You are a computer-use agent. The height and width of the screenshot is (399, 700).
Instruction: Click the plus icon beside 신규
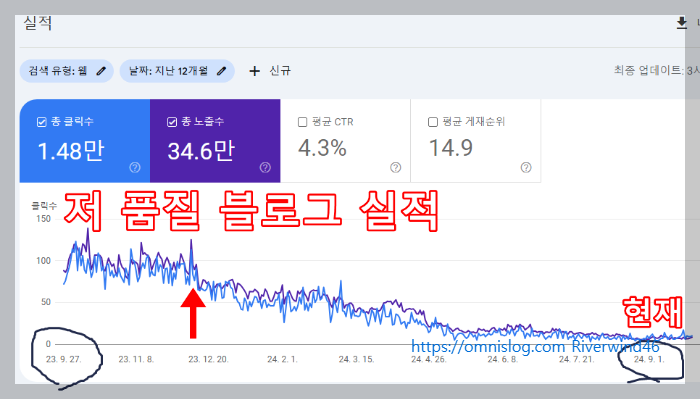pyautogui.click(x=254, y=71)
